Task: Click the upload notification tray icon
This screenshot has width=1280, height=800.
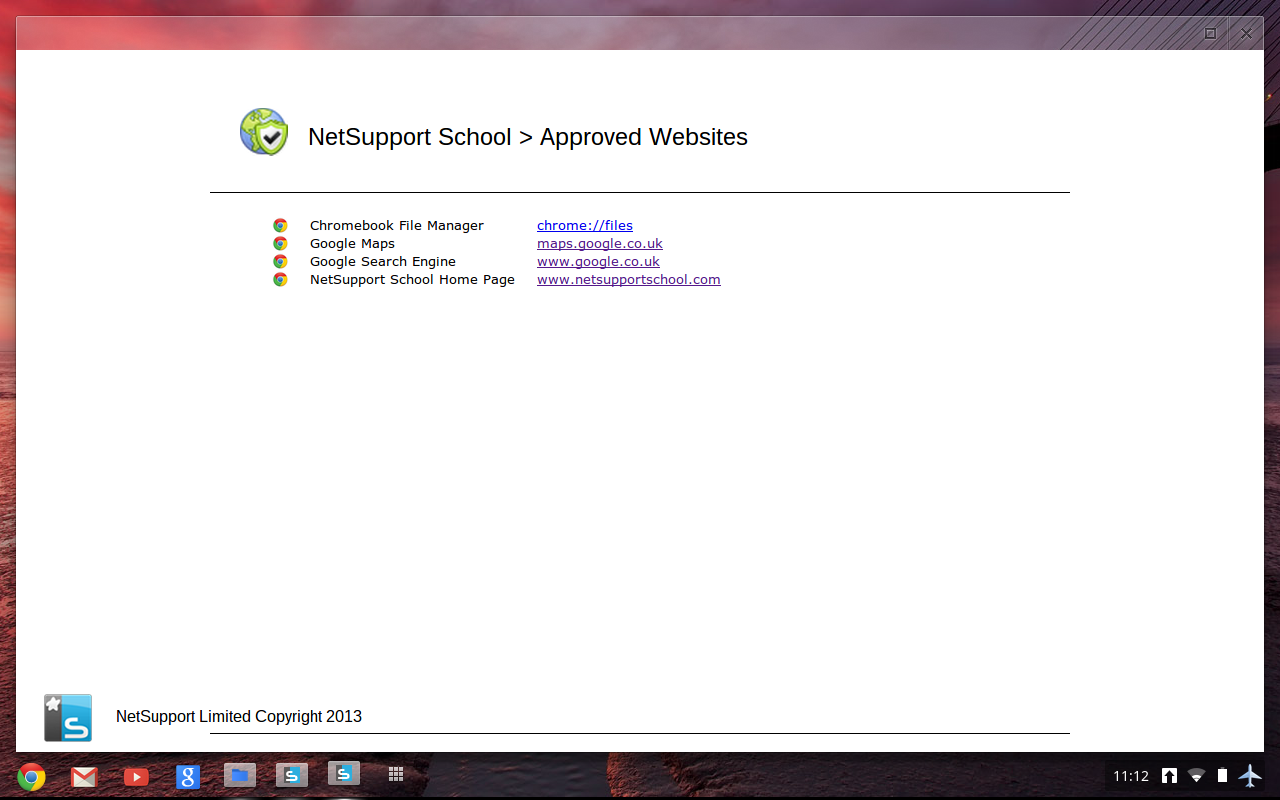Action: [x=1169, y=776]
